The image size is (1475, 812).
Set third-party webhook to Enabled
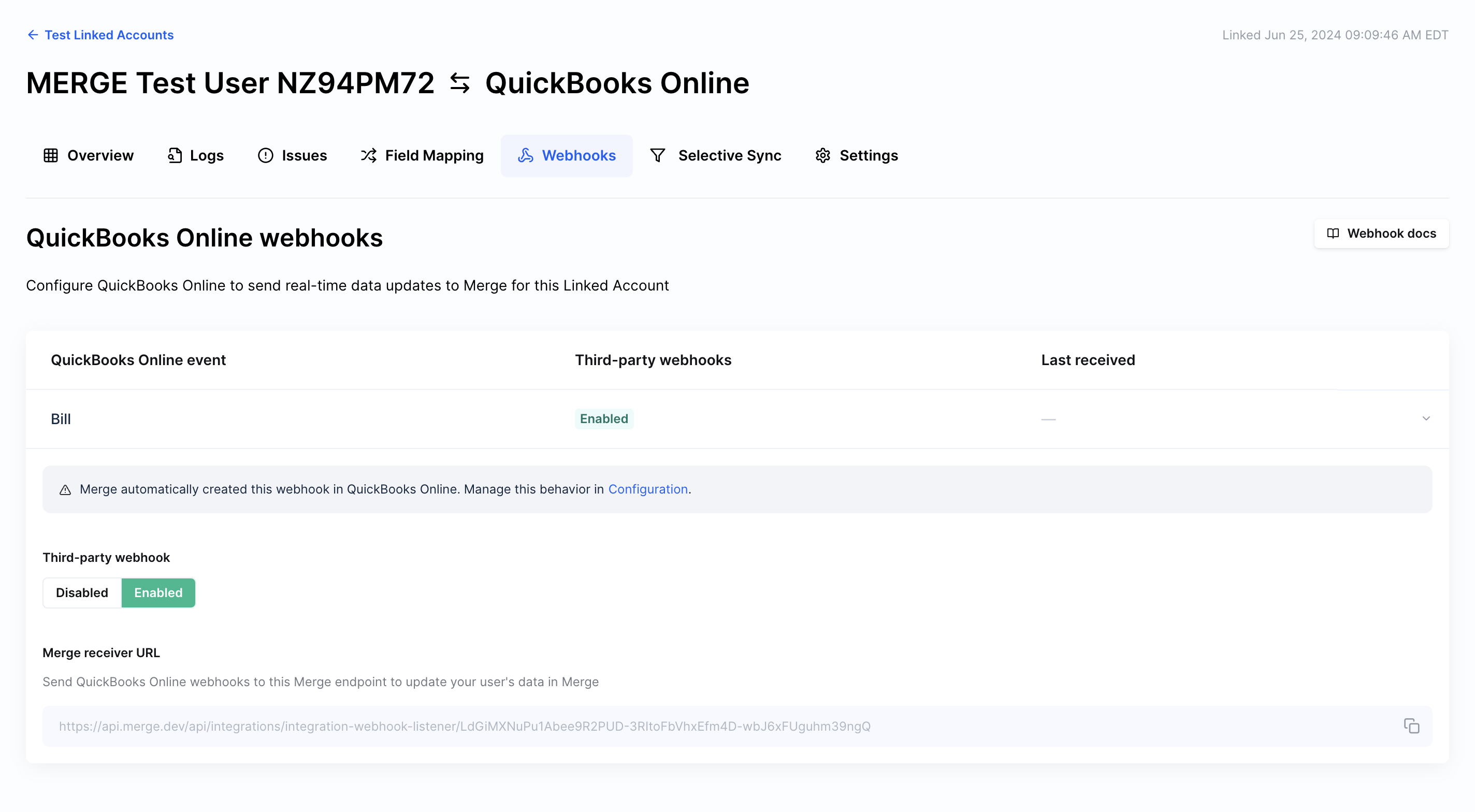(158, 592)
